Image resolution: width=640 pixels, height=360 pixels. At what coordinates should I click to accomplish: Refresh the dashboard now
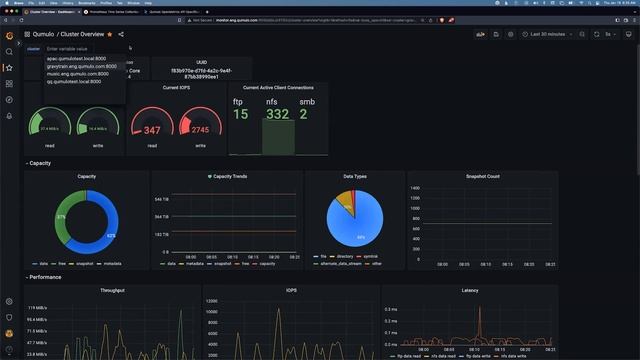click(x=597, y=34)
